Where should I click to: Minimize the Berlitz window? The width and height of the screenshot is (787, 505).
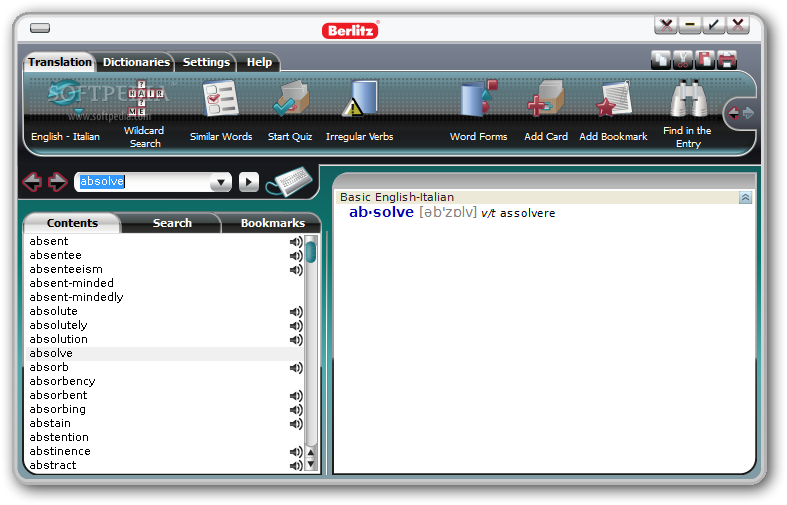tap(690, 25)
